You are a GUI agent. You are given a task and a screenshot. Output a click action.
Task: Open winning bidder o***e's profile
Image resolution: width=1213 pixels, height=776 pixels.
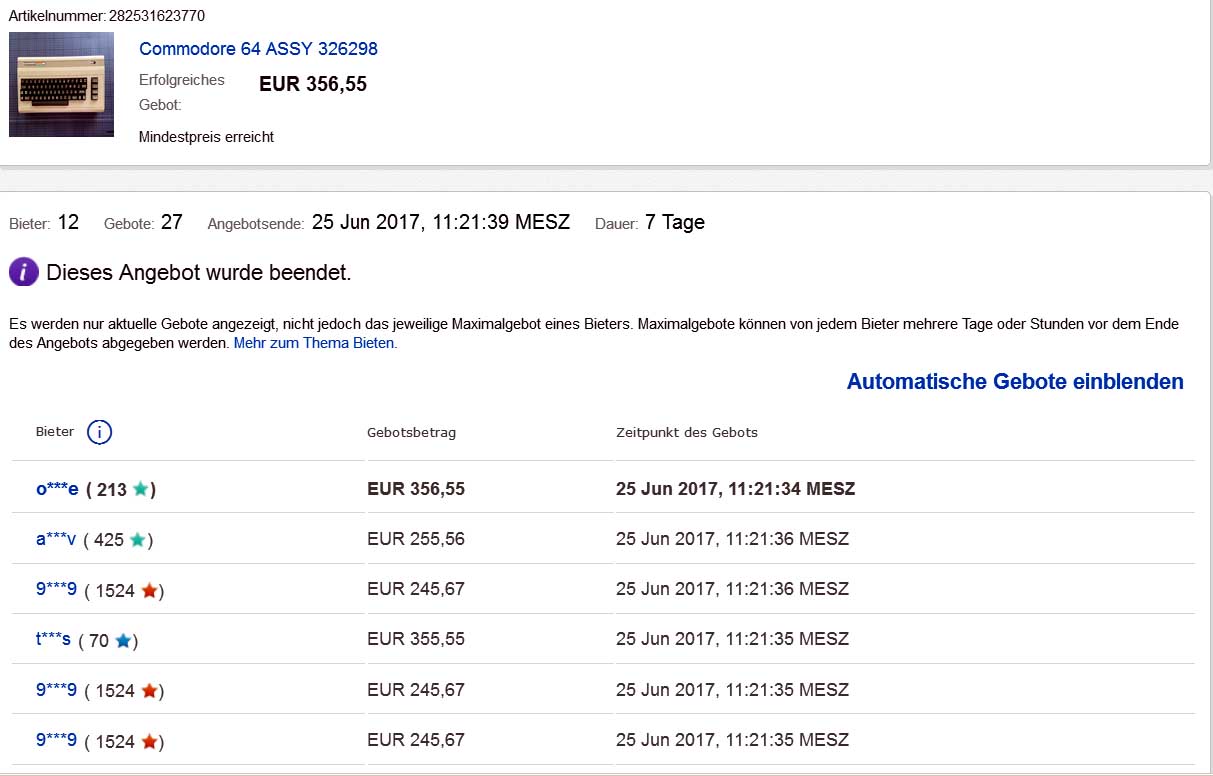[x=57, y=489]
